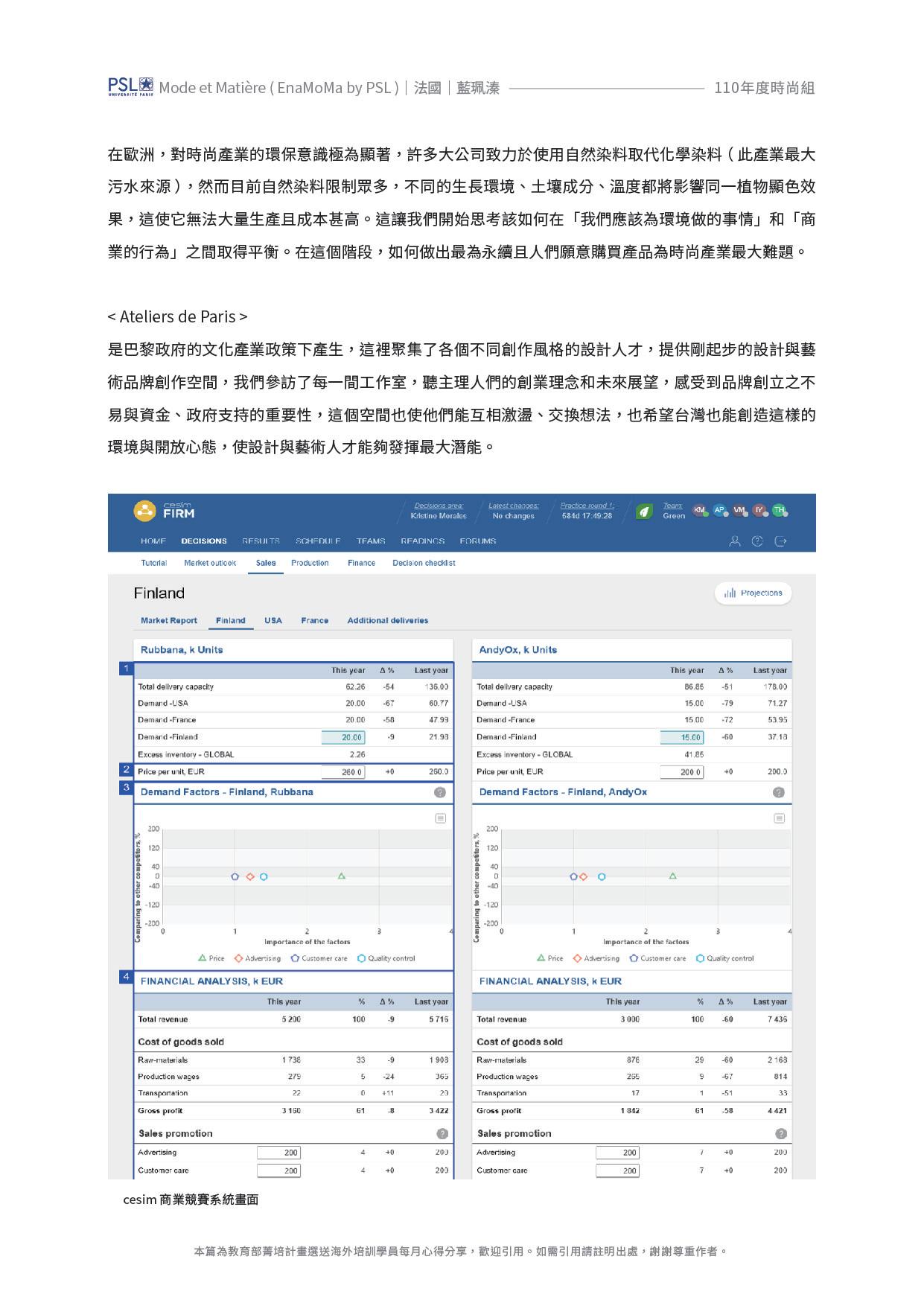The height and width of the screenshot is (1306, 924).
Task: Click AndyOx chart's Quality control circle marker
Action: pyautogui.click(x=602, y=877)
